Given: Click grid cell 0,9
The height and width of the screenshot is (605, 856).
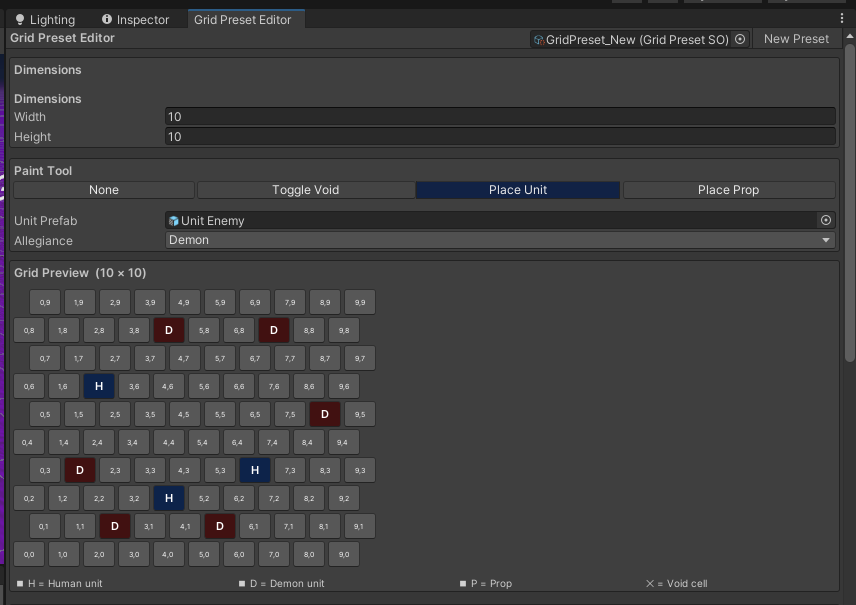Looking at the screenshot, I should (x=45, y=302).
